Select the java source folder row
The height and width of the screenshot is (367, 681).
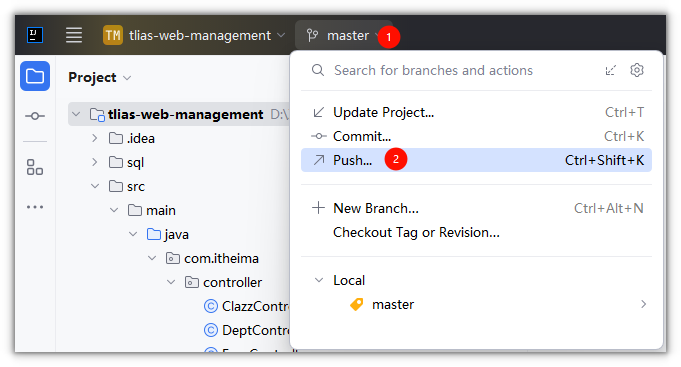pos(179,235)
